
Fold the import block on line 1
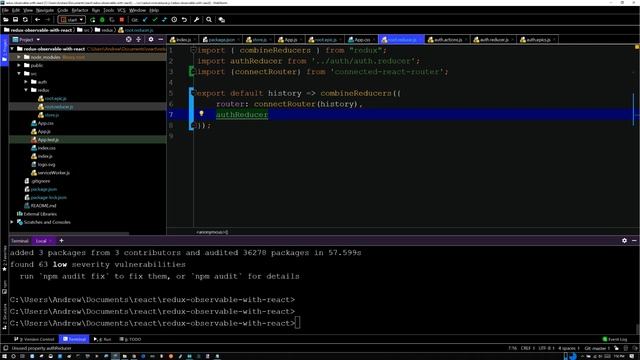[x=193, y=50]
